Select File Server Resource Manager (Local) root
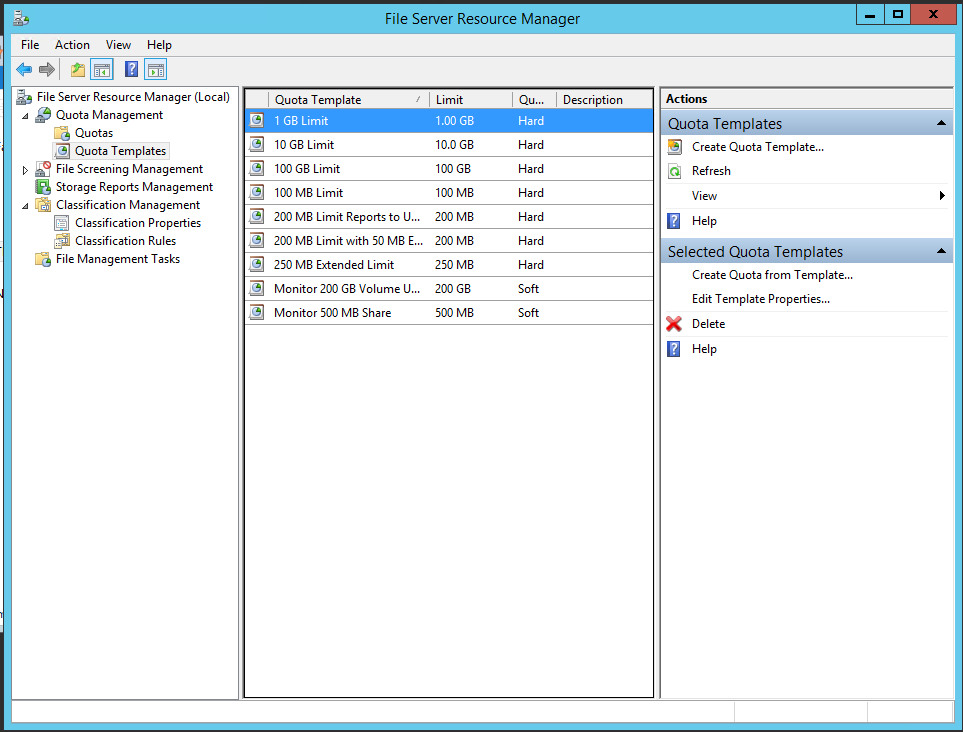 click(133, 97)
